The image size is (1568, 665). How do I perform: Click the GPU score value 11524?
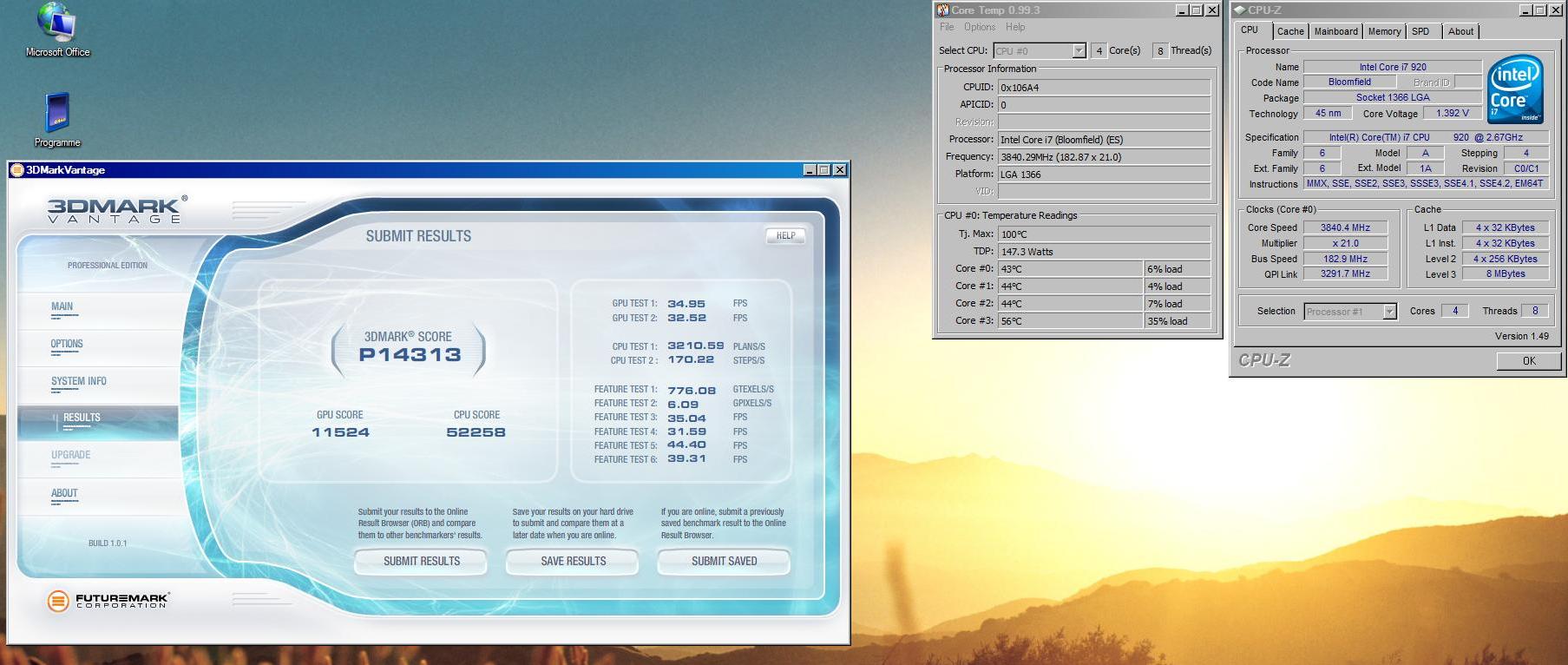pos(340,432)
